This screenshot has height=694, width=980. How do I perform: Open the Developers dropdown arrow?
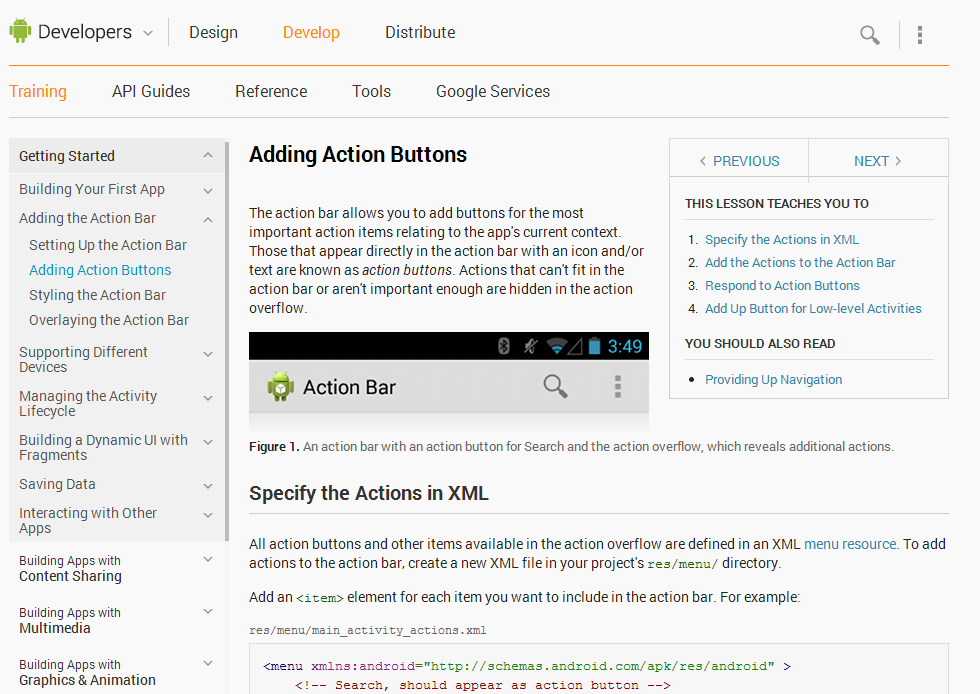point(148,33)
